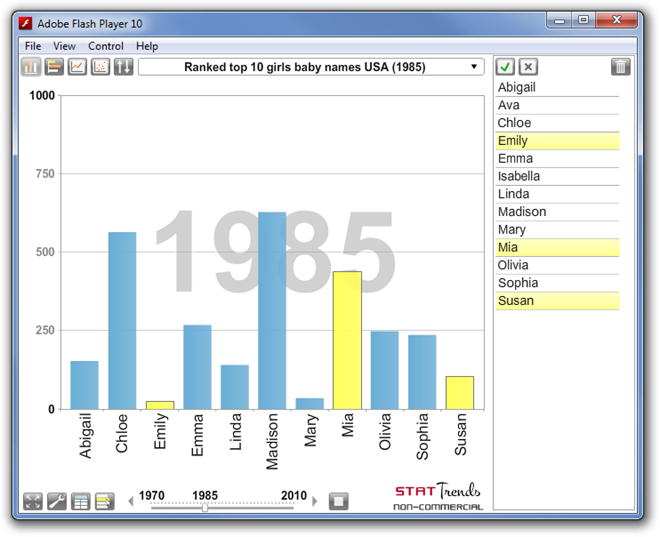Switch to scatter plot view
Viewport: 660px width, 537px height.
click(100, 66)
